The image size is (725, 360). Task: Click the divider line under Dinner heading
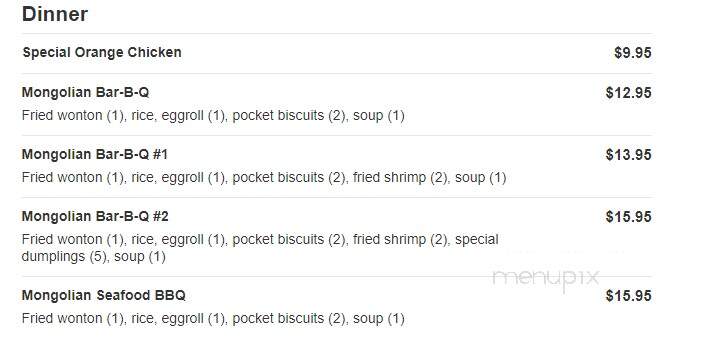(x=337, y=33)
